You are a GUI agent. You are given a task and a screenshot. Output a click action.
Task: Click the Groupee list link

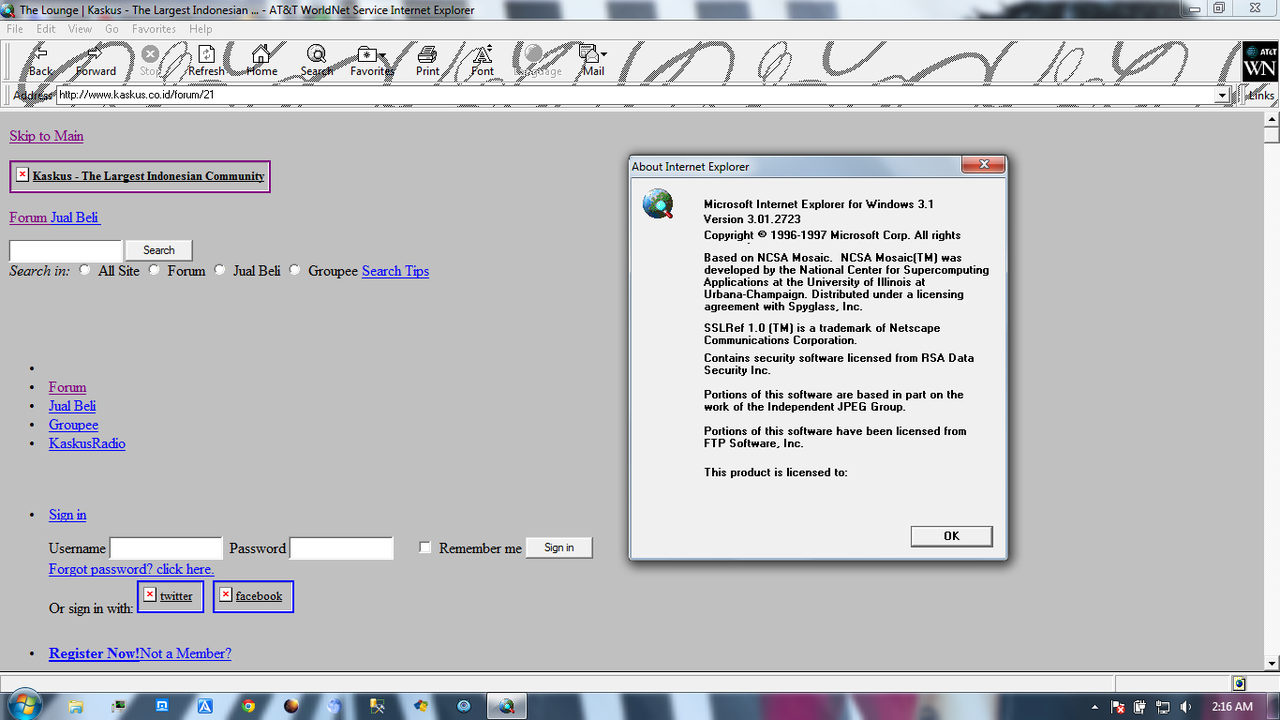(74, 424)
